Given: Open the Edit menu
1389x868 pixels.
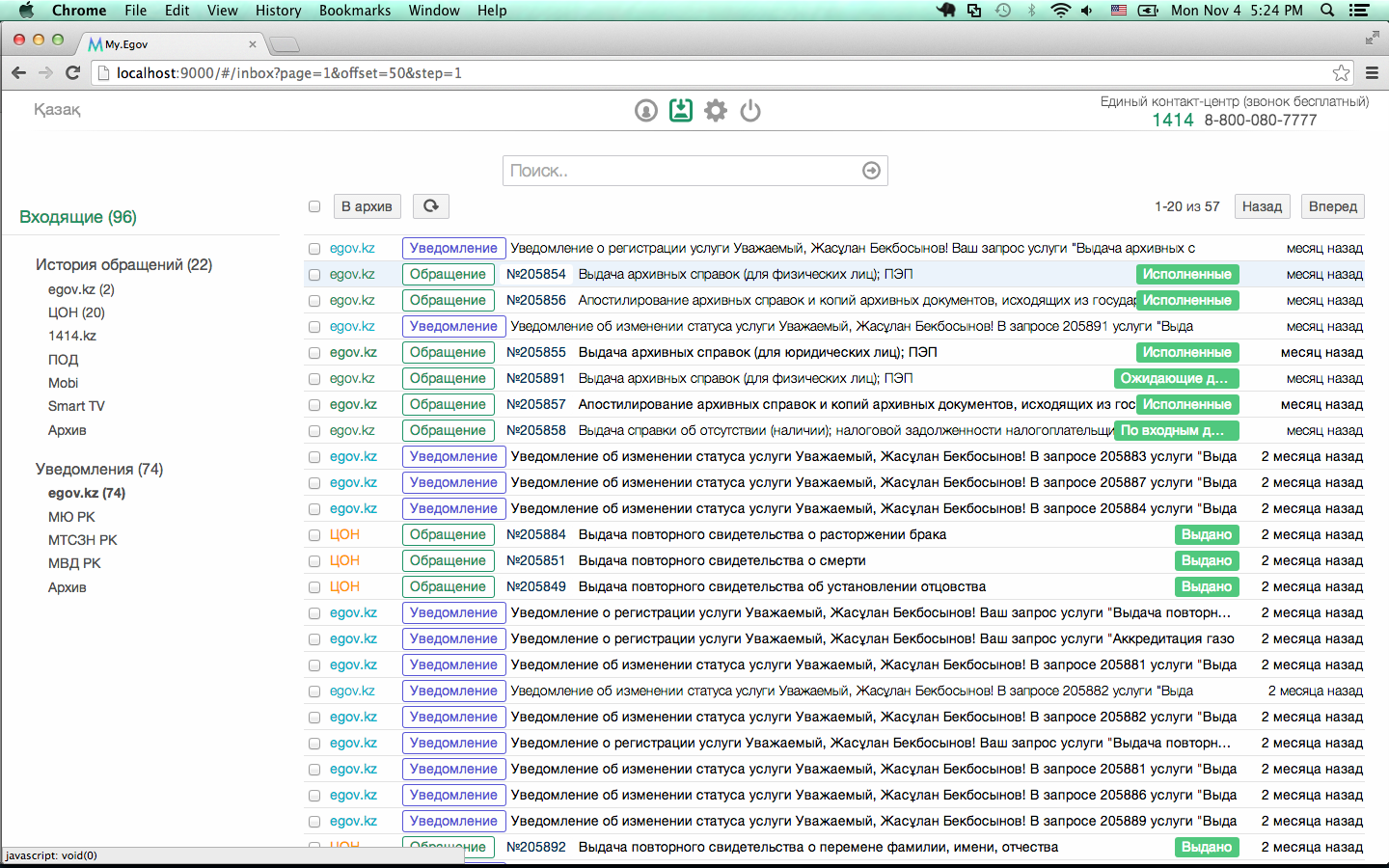Looking at the screenshot, I should pyautogui.click(x=177, y=11).
